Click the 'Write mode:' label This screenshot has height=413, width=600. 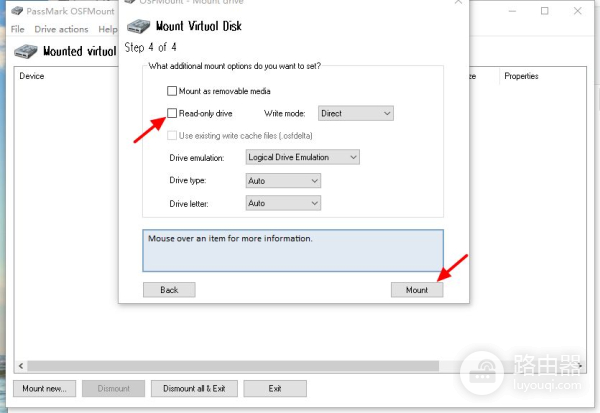(x=284, y=113)
